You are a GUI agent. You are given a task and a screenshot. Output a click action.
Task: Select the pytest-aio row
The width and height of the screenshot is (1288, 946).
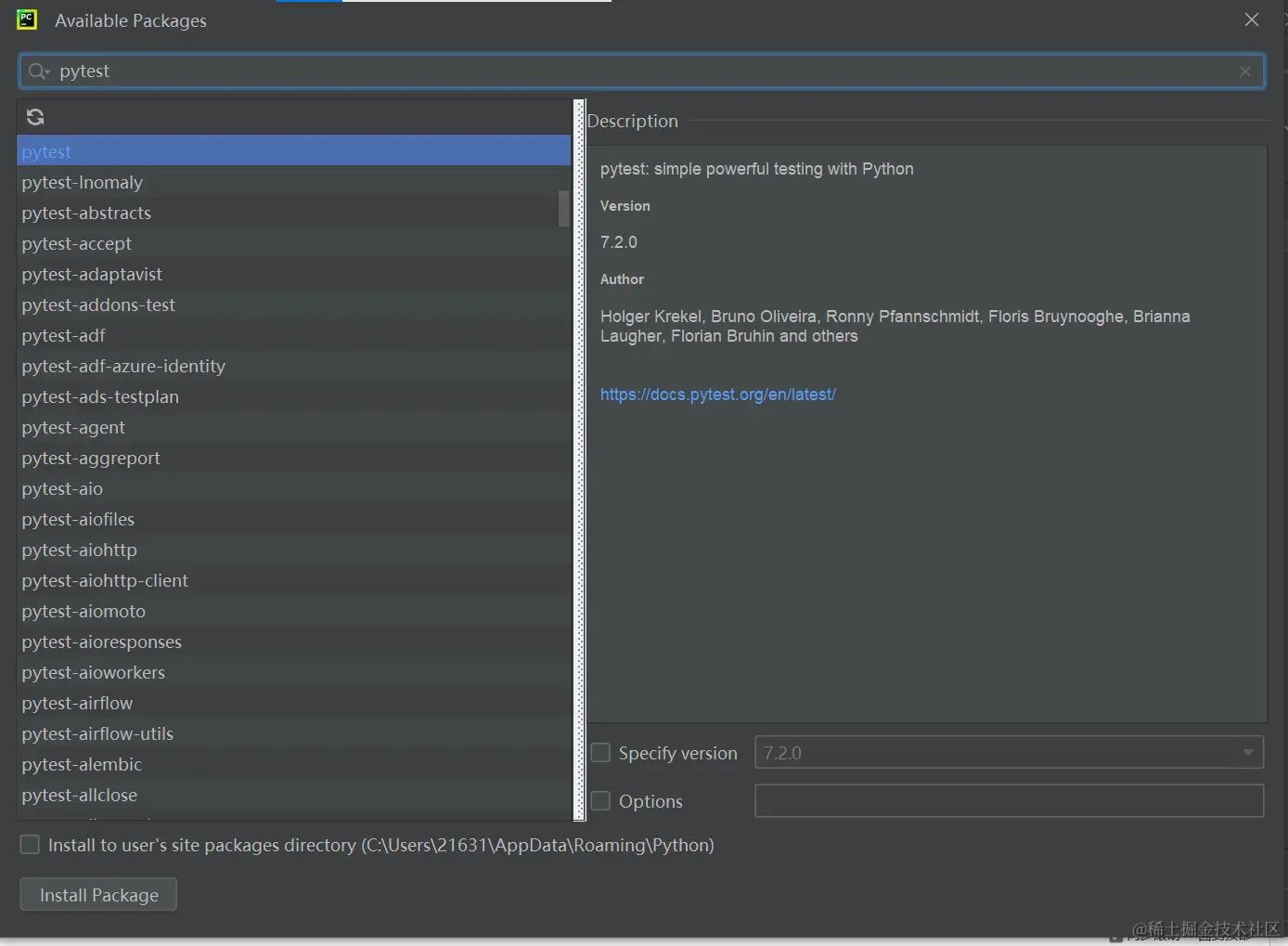click(293, 488)
